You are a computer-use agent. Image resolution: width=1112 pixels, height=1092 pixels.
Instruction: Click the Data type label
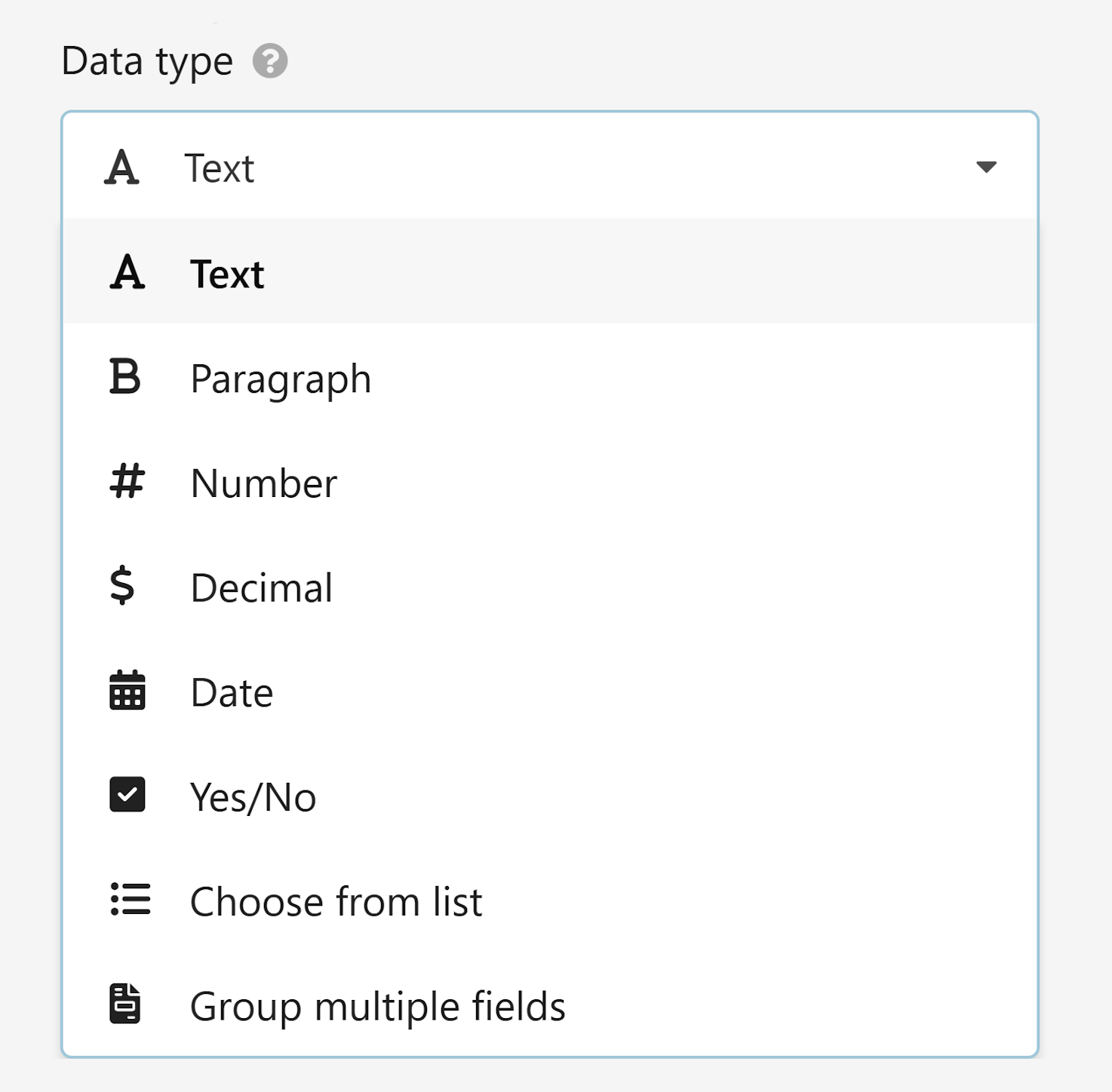coord(147,61)
